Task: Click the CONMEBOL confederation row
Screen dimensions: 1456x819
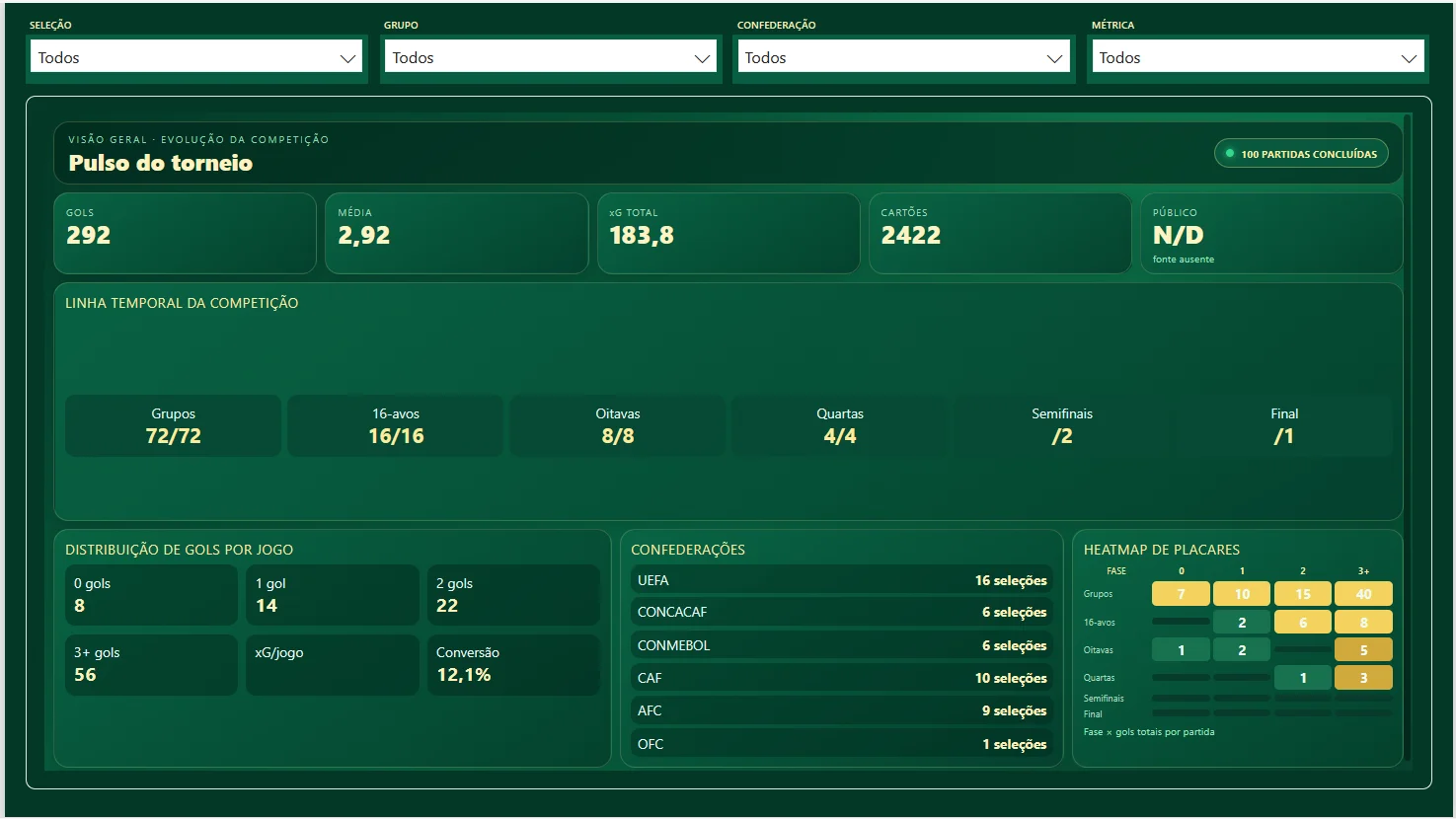Action: (841, 645)
